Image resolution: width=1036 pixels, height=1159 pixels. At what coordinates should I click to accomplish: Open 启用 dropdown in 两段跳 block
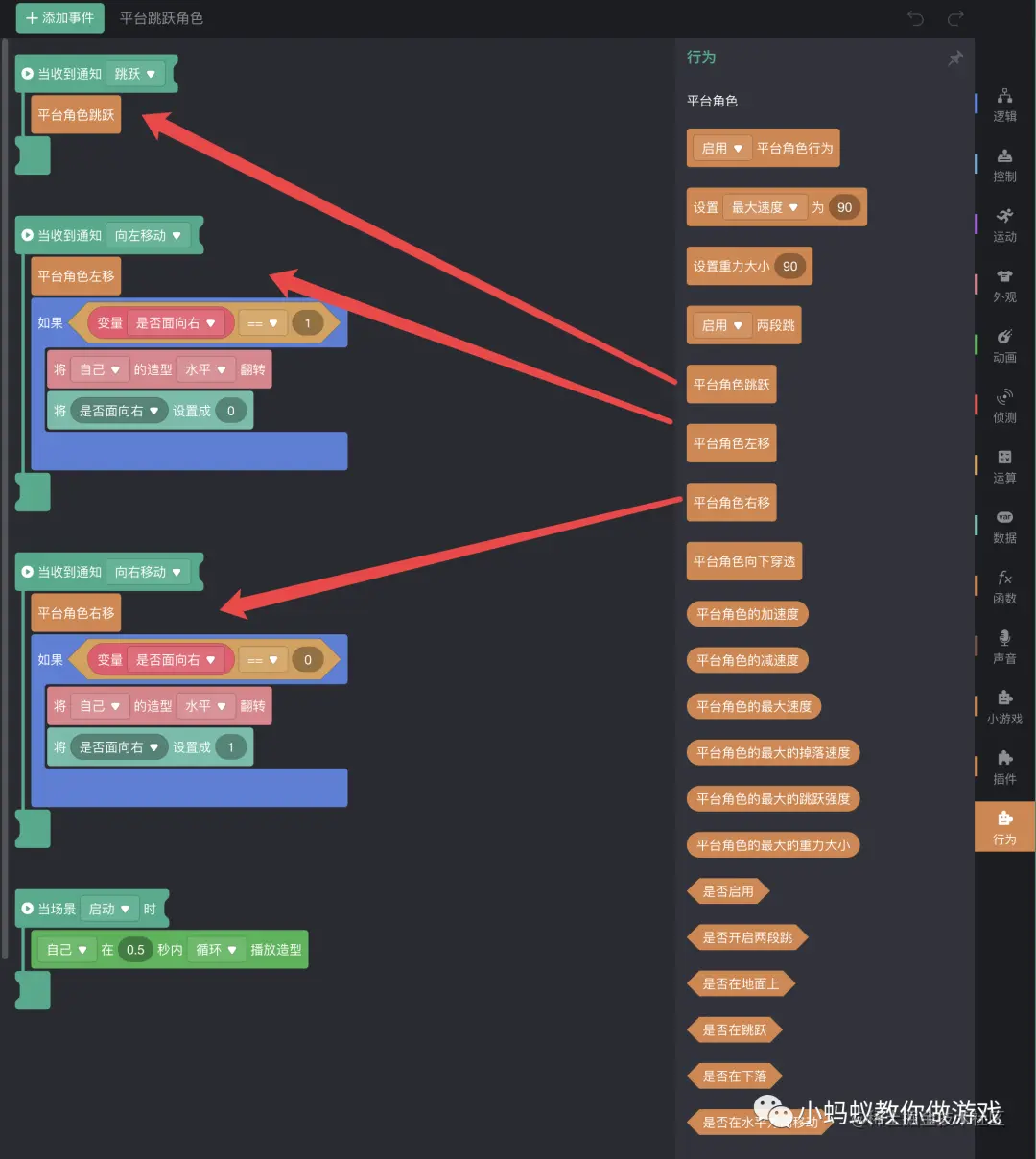(x=721, y=325)
